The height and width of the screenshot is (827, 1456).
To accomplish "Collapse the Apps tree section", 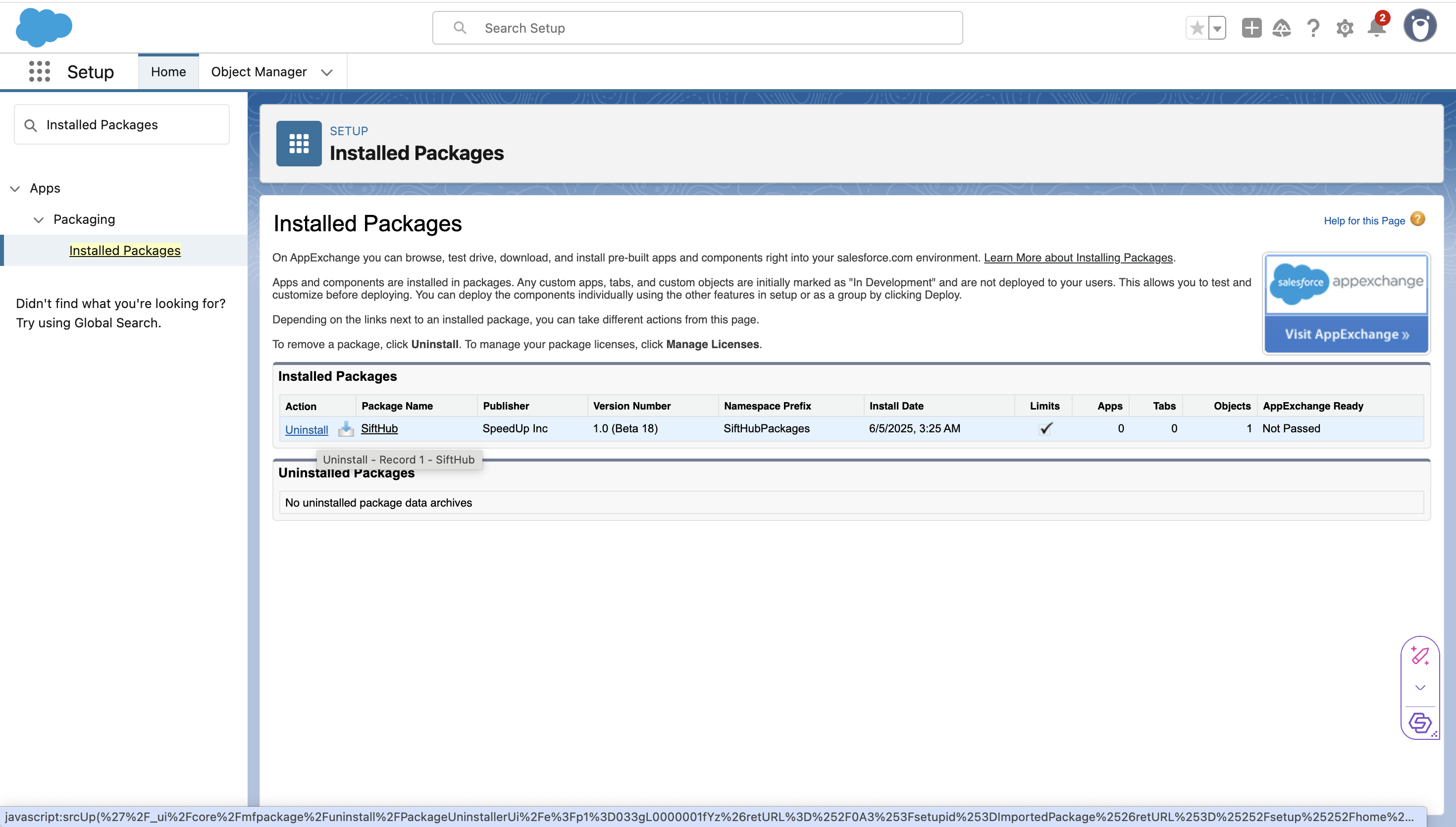I will (15, 189).
